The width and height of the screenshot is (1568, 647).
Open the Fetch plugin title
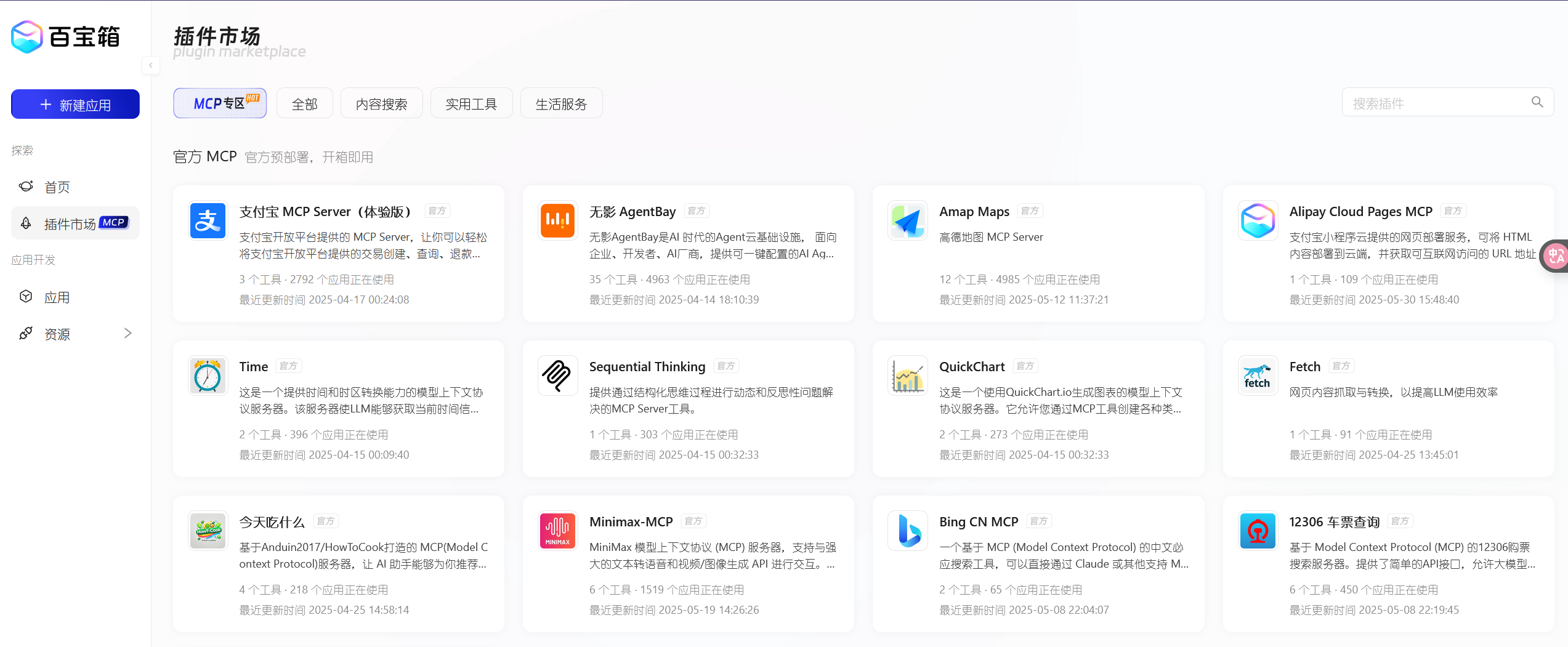point(1305,367)
